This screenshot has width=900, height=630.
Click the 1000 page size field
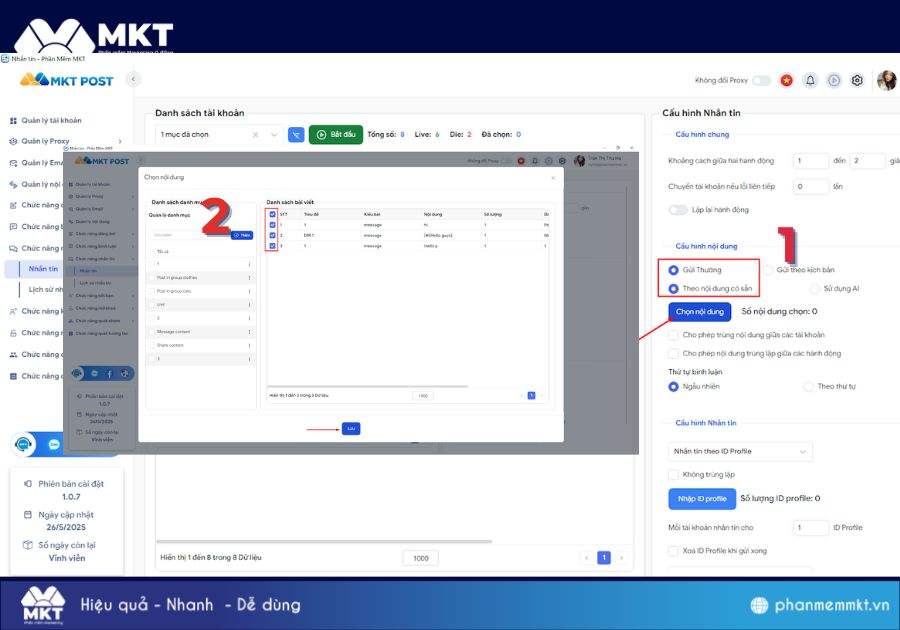[x=420, y=558]
